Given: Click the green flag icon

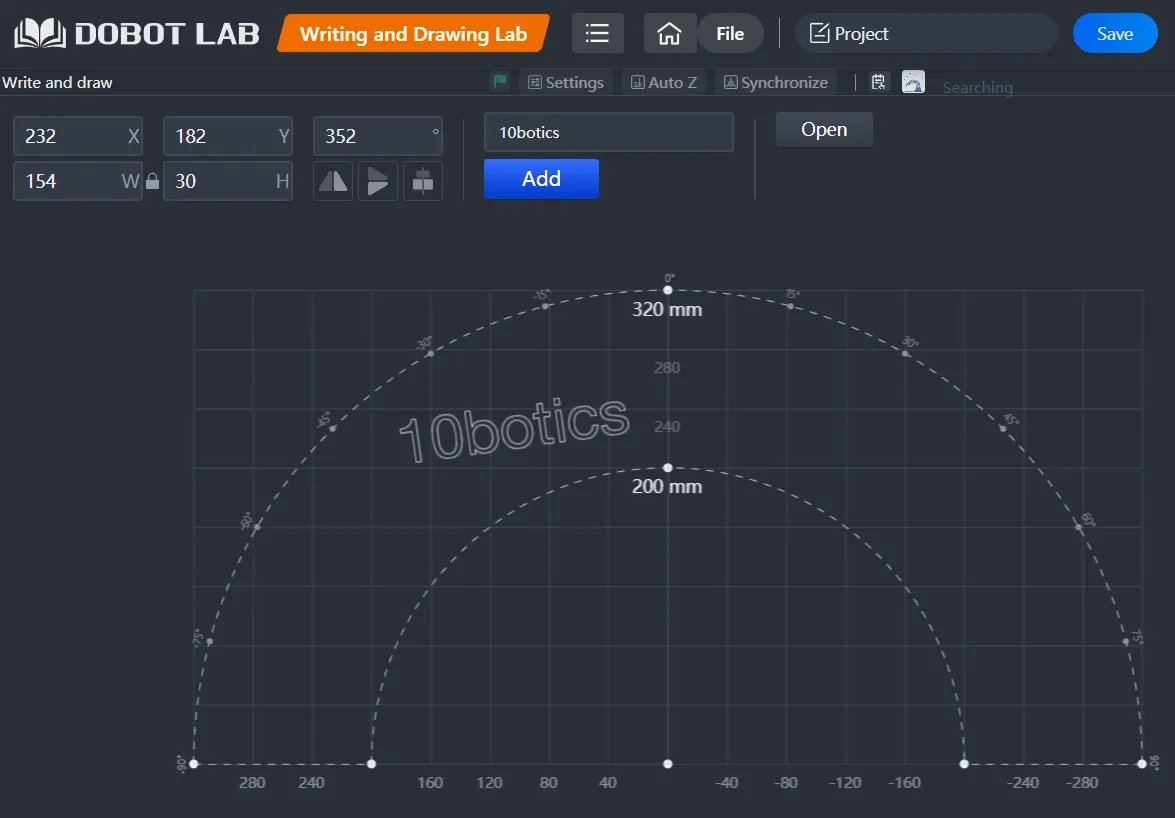Looking at the screenshot, I should point(499,82).
